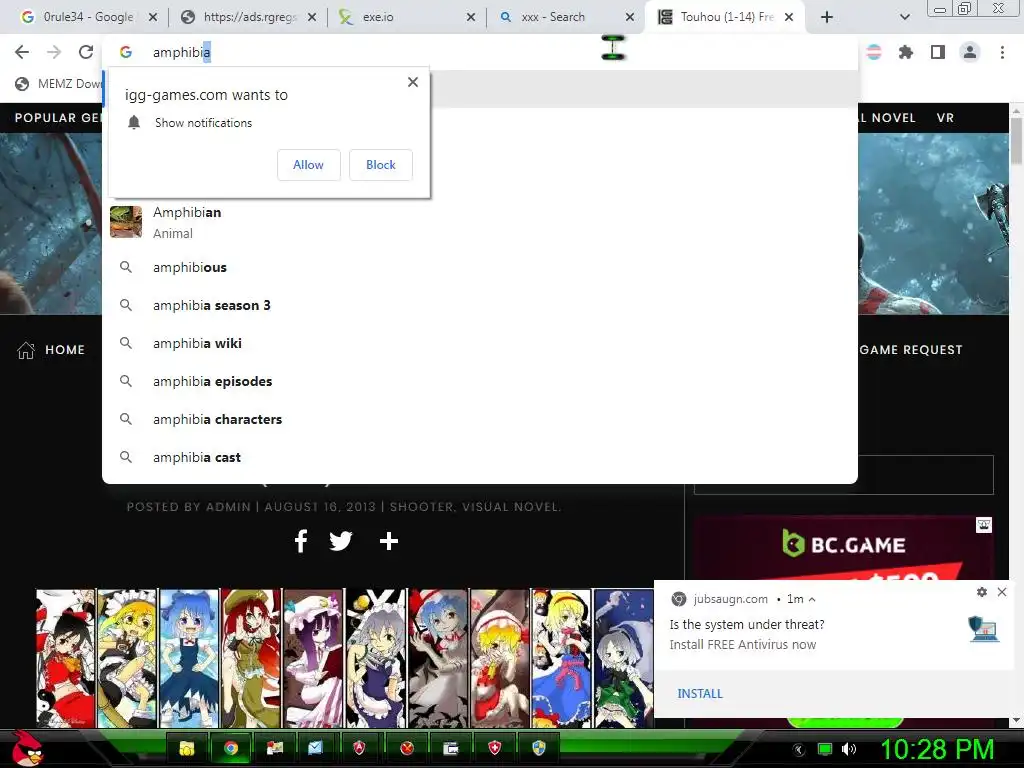
Task: Choose the amphibia characters suggestion
Action: pos(480,419)
